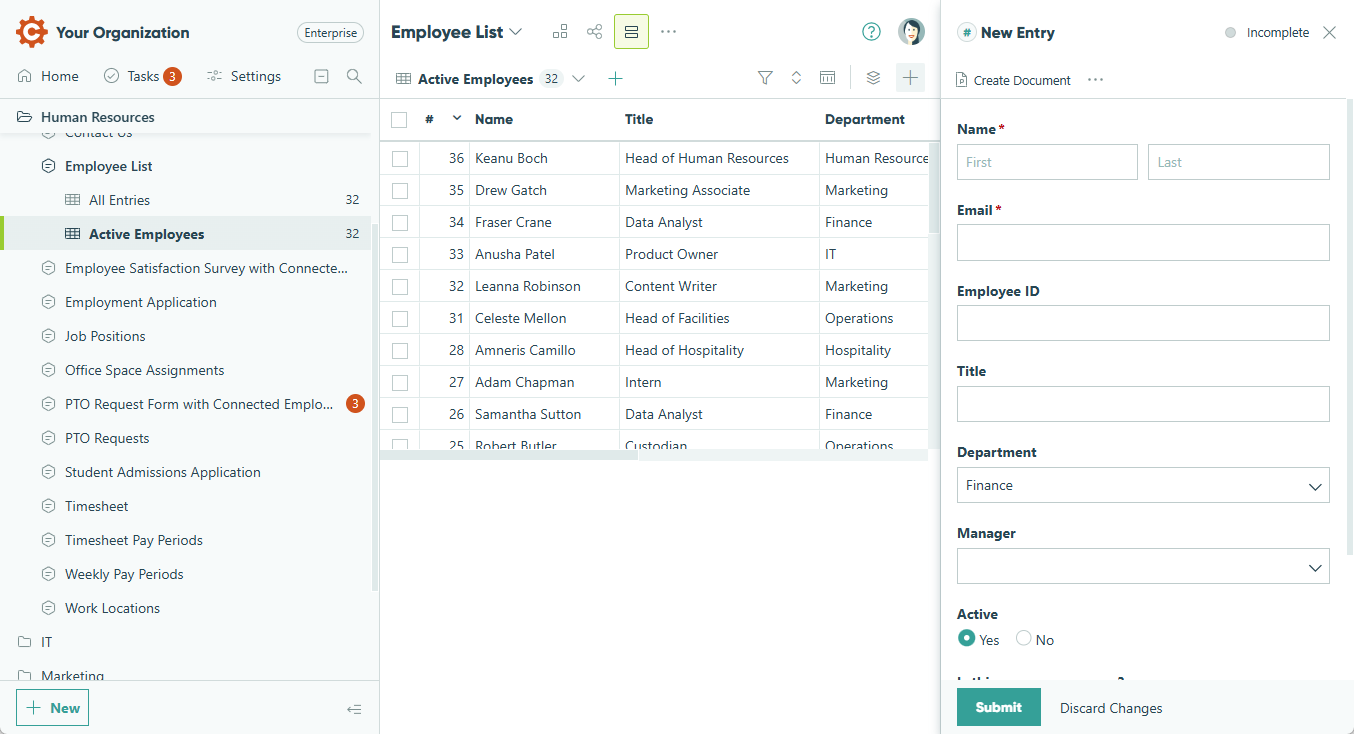Open Tasks with 3 pending
The width and height of the screenshot is (1354, 734).
point(142,76)
